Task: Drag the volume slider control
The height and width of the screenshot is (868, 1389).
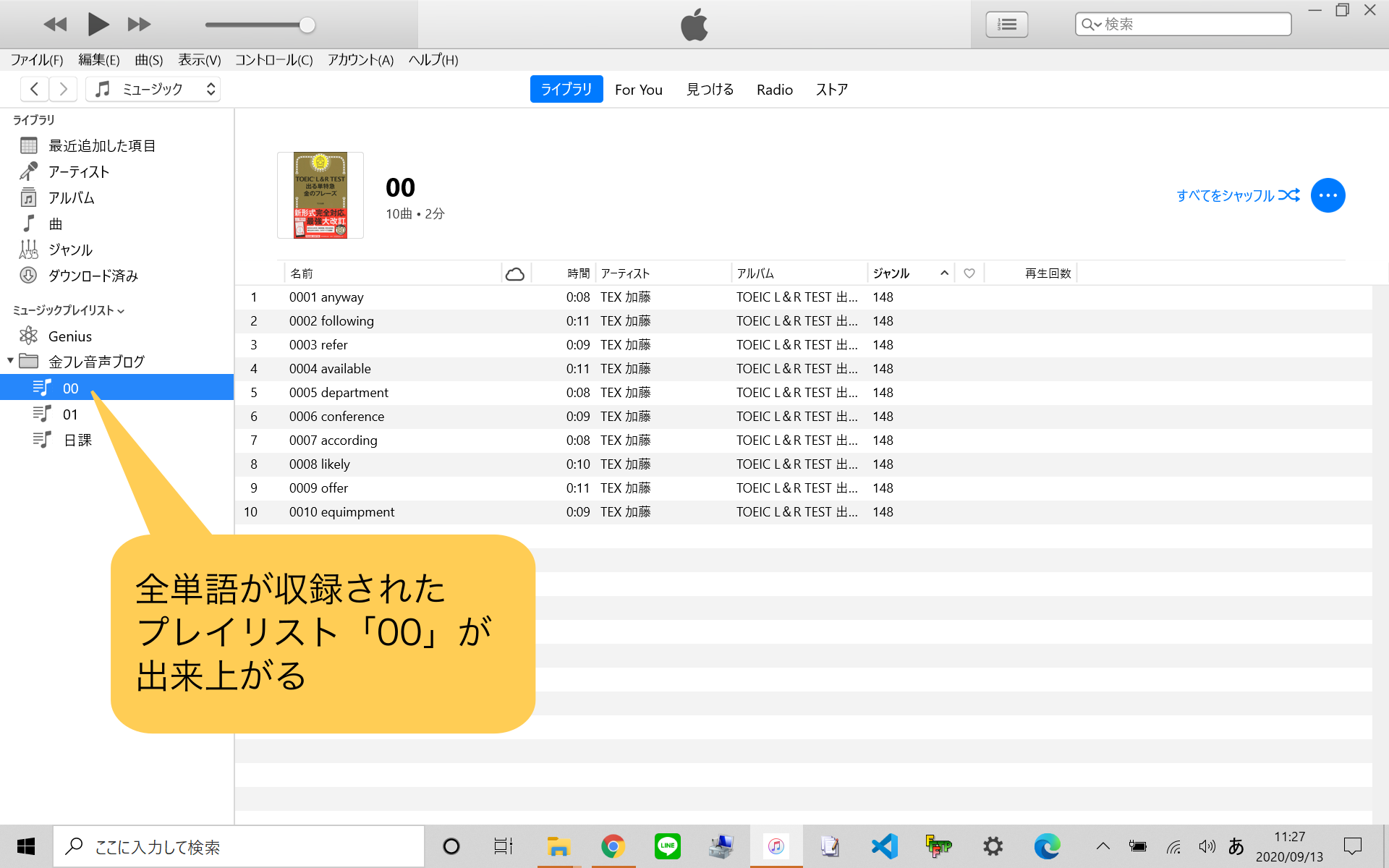Action: [305, 23]
